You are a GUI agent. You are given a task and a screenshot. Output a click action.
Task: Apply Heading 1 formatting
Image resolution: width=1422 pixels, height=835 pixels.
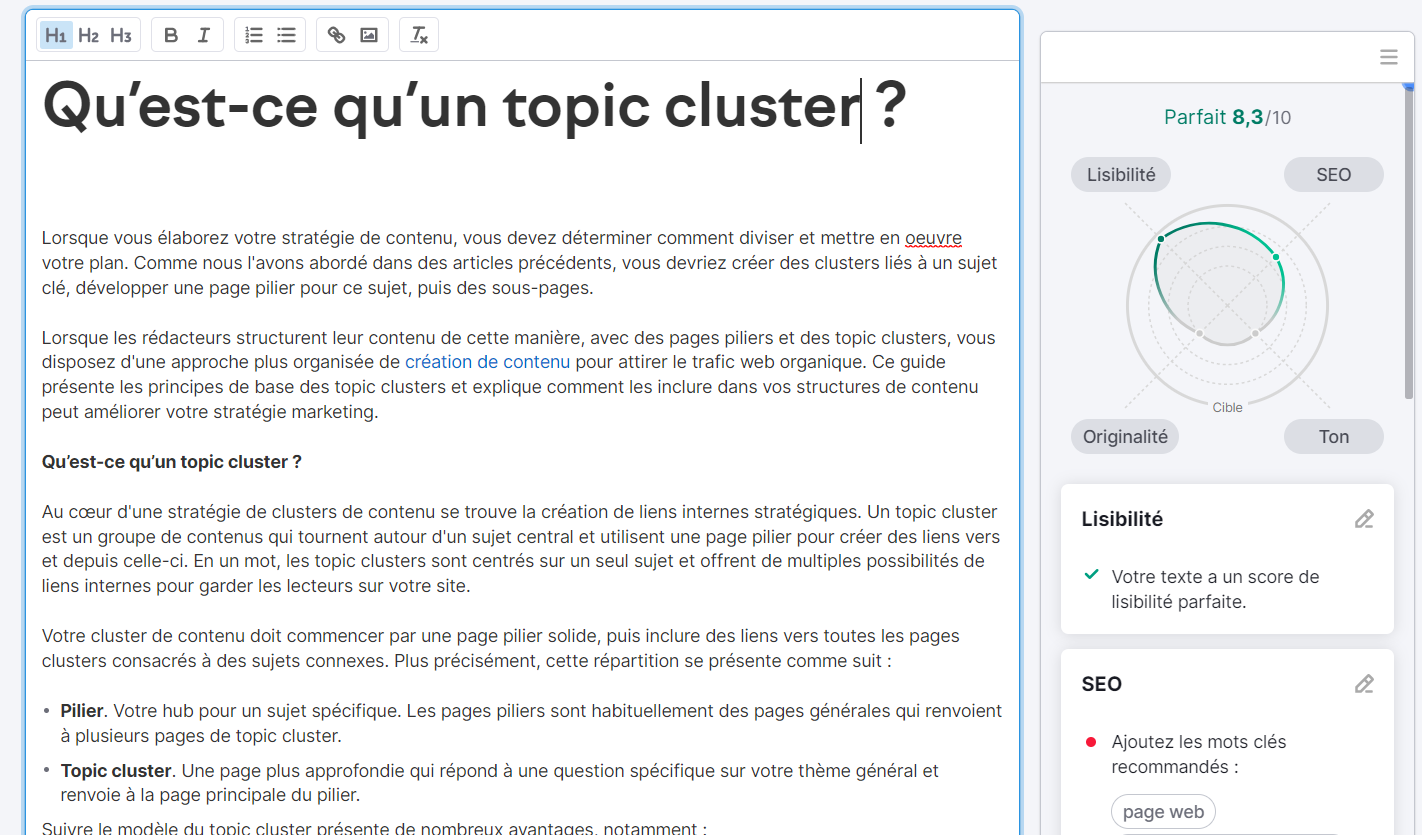(x=56, y=34)
